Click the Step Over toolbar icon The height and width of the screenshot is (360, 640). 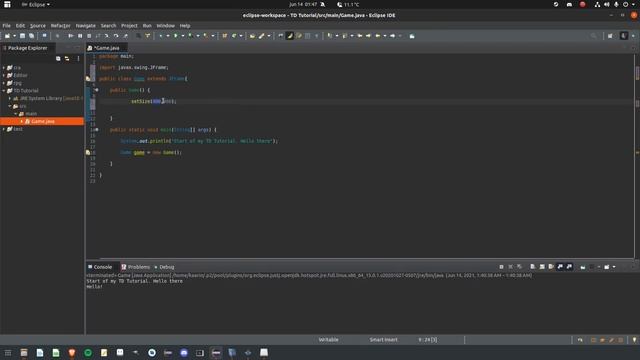(116, 36)
